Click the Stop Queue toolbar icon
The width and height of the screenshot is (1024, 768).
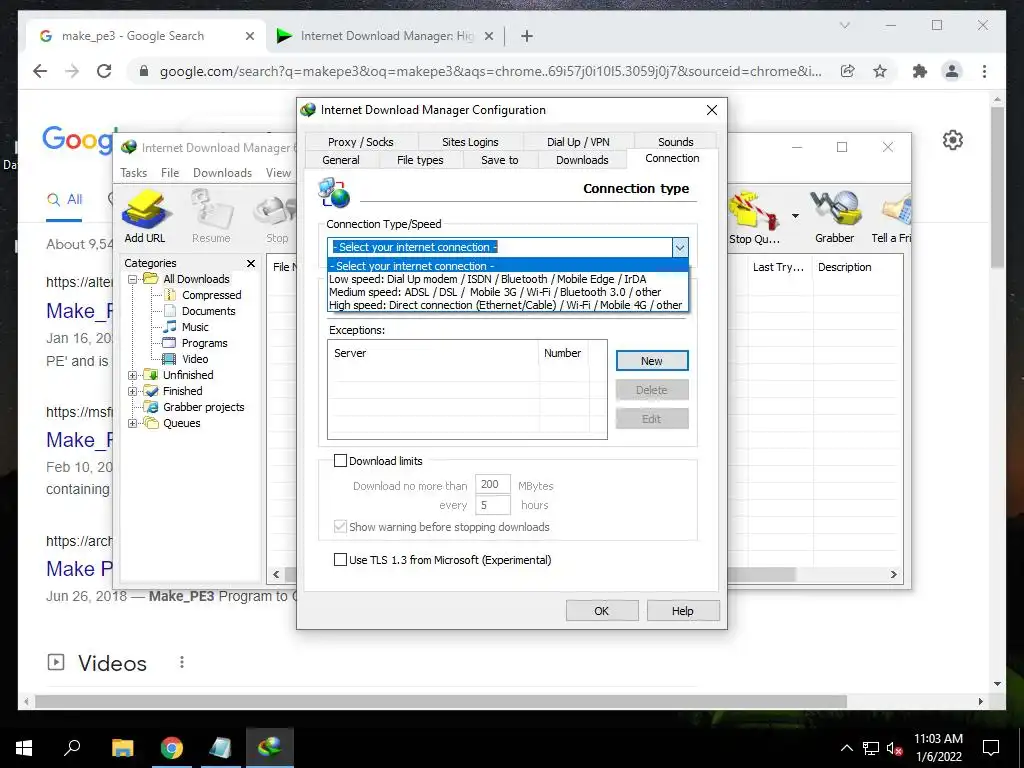pyautogui.click(x=755, y=217)
